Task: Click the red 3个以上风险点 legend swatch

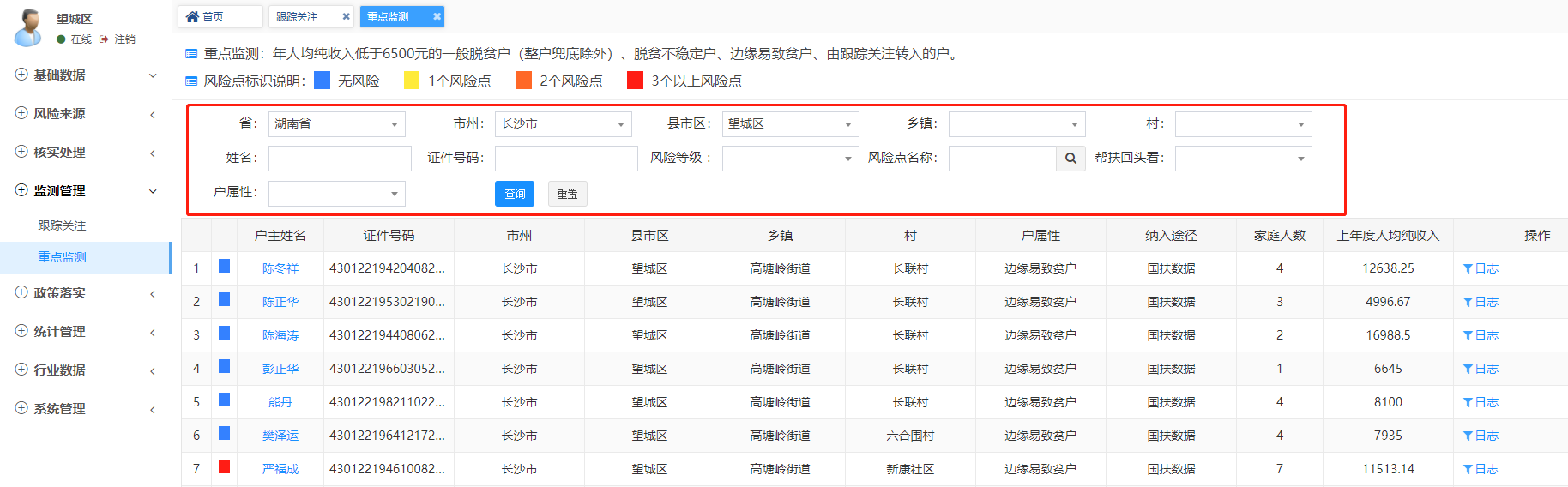Action: [x=635, y=80]
